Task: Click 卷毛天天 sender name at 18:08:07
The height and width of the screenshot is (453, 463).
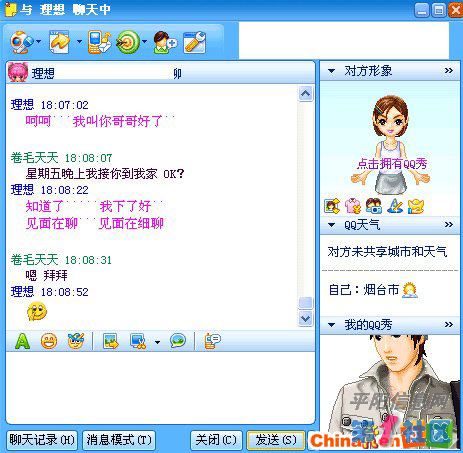Action: tap(34, 157)
